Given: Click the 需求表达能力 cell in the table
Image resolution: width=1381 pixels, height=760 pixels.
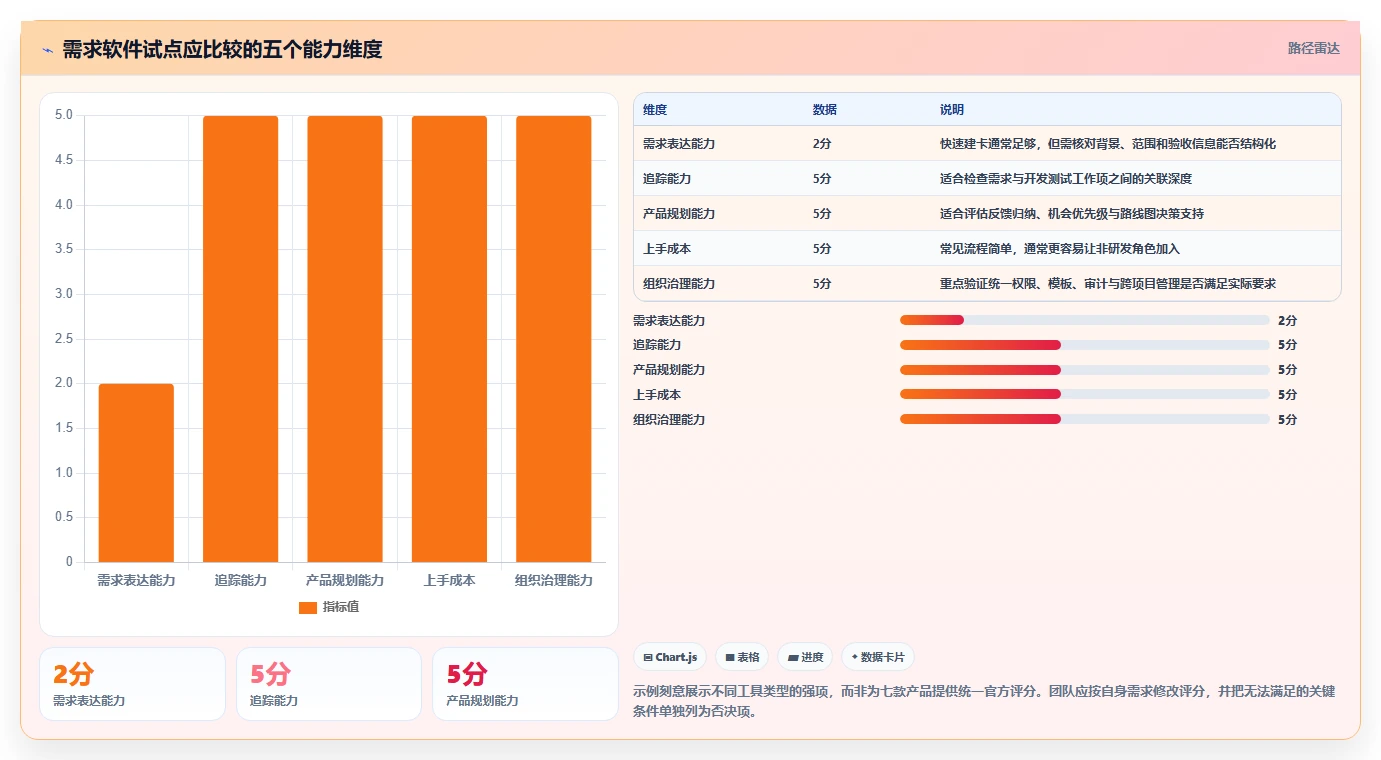Looking at the screenshot, I should coord(679,144).
